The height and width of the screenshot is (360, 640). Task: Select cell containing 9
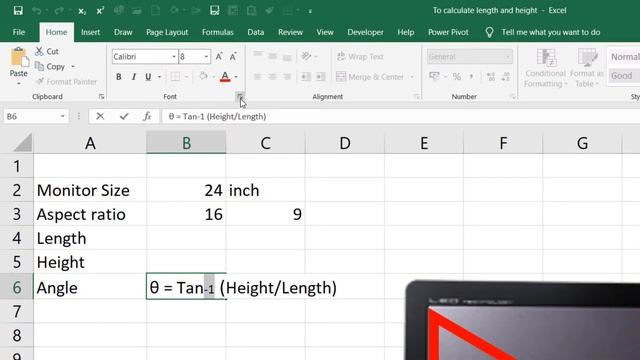(265, 214)
